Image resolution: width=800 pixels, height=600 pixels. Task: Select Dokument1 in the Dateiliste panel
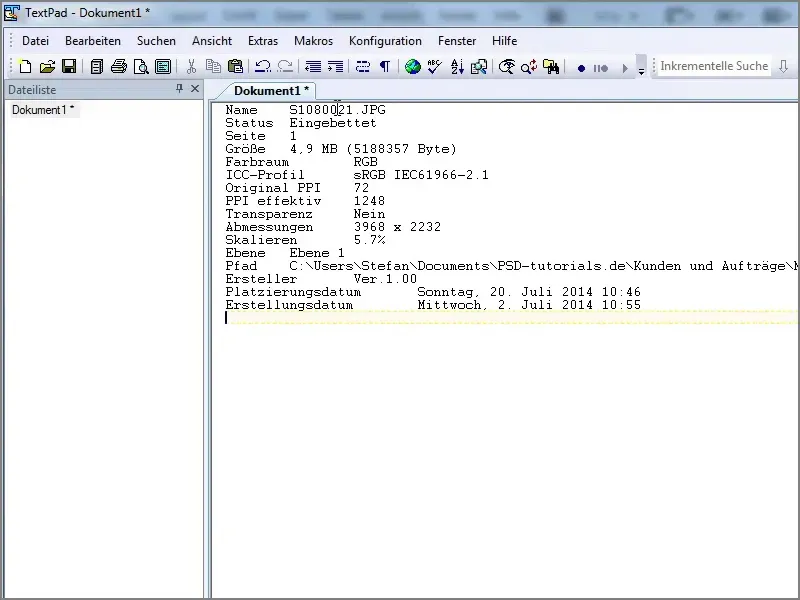pos(42,110)
